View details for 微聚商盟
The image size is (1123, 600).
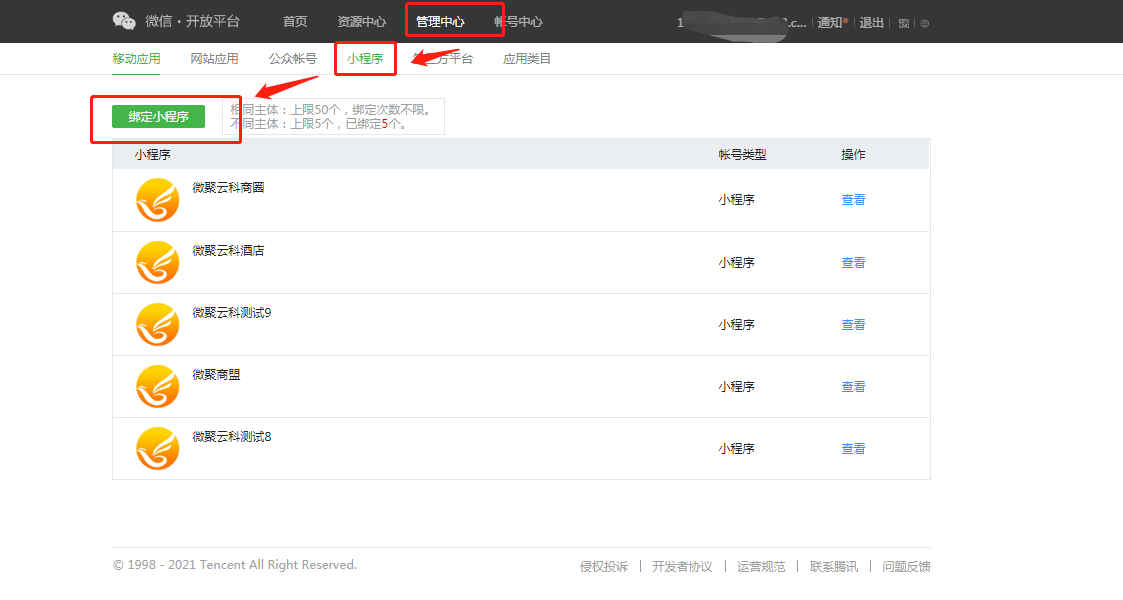coord(853,387)
